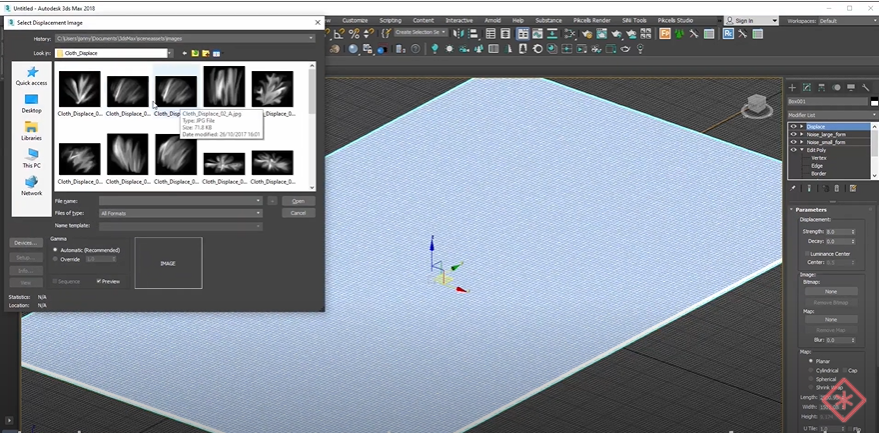Screen dimensions: 879x433
Task: Open the Hierarchy panel icon
Action: 822,87
